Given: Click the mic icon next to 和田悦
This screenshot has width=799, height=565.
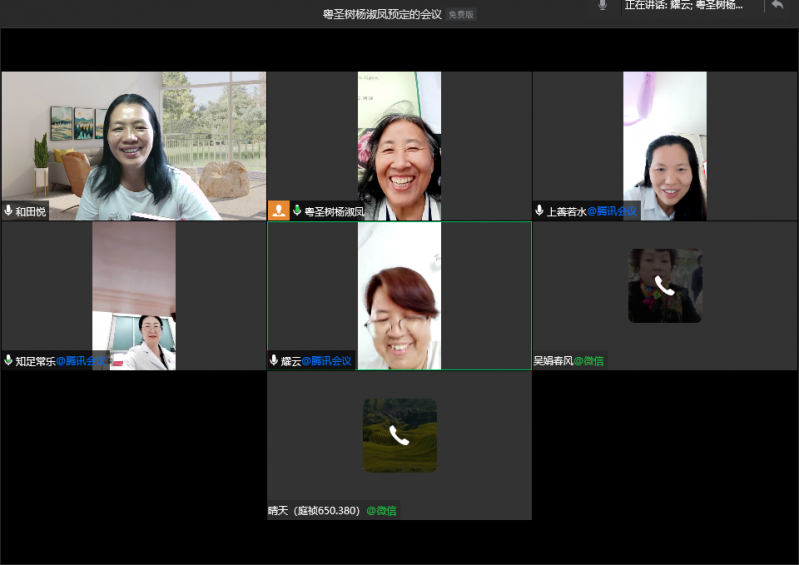Looking at the screenshot, I should [9, 211].
